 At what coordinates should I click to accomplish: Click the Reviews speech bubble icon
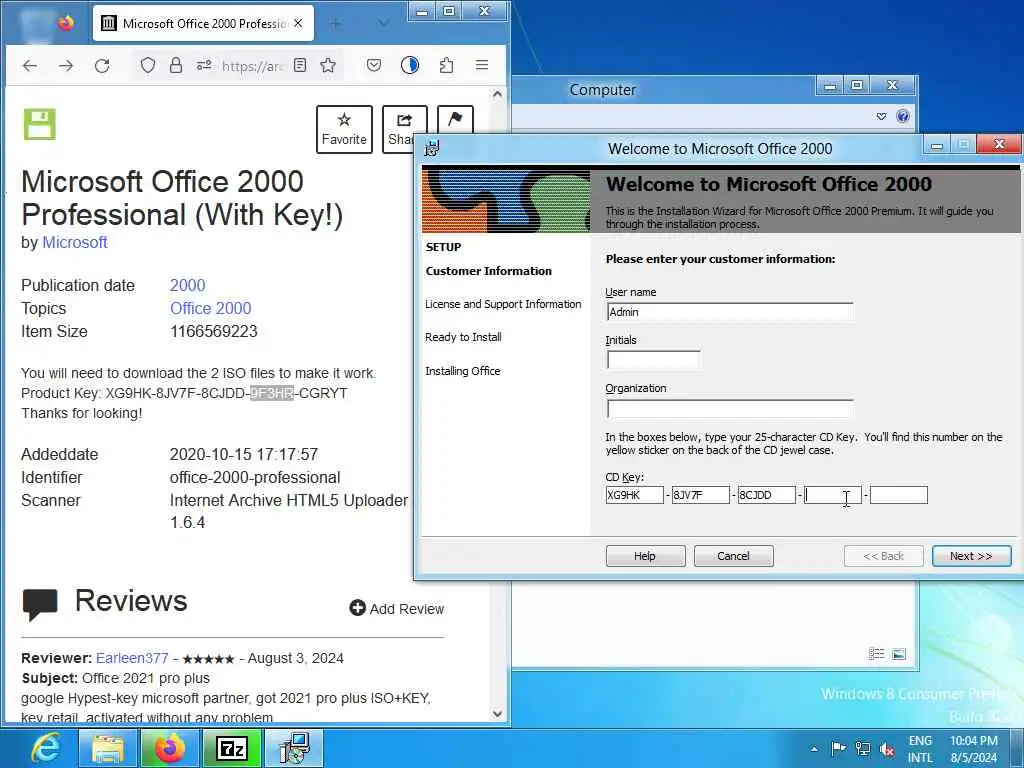point(40,605)
